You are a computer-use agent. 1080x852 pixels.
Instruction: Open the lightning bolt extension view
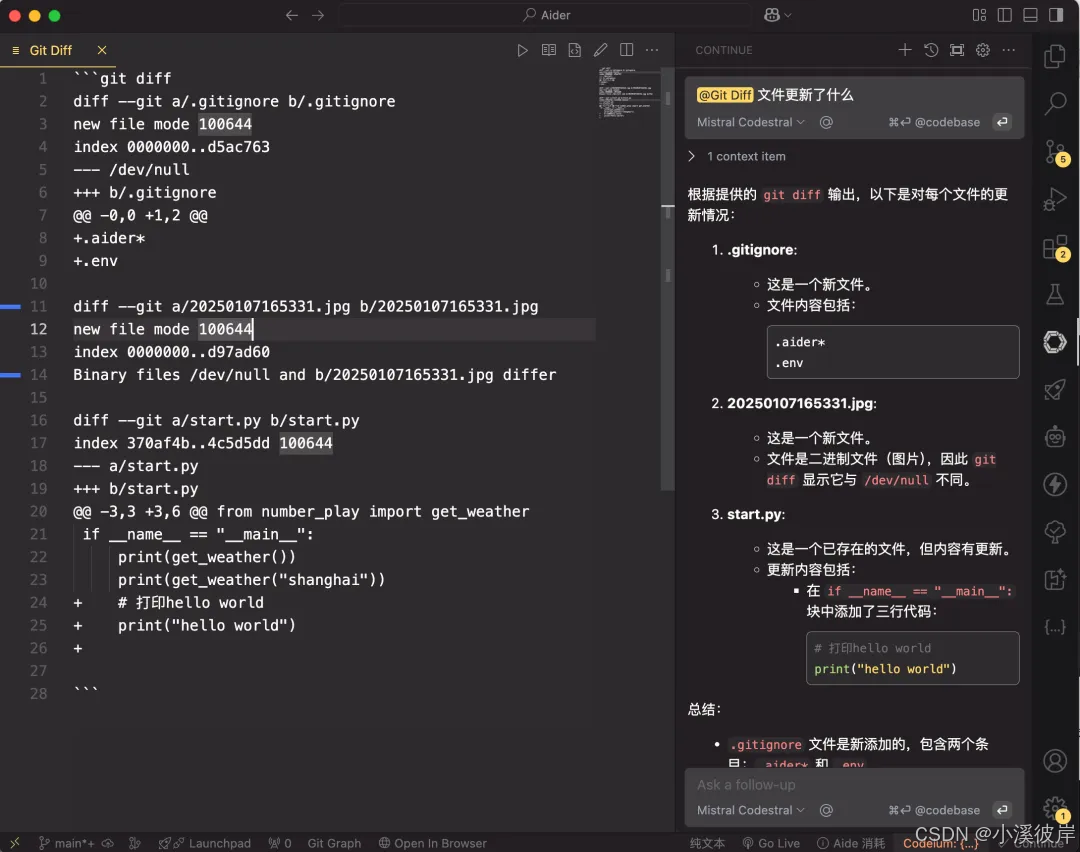1055,484
